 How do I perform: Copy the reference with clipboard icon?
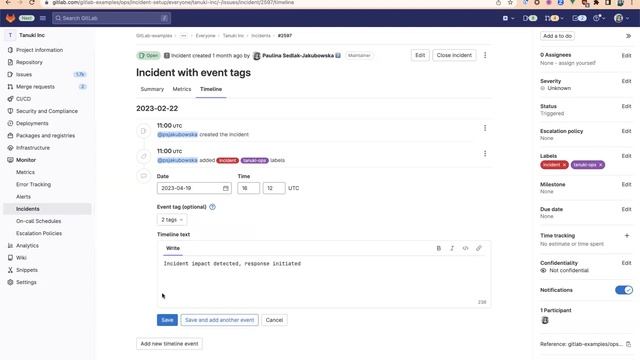[628, 344]
